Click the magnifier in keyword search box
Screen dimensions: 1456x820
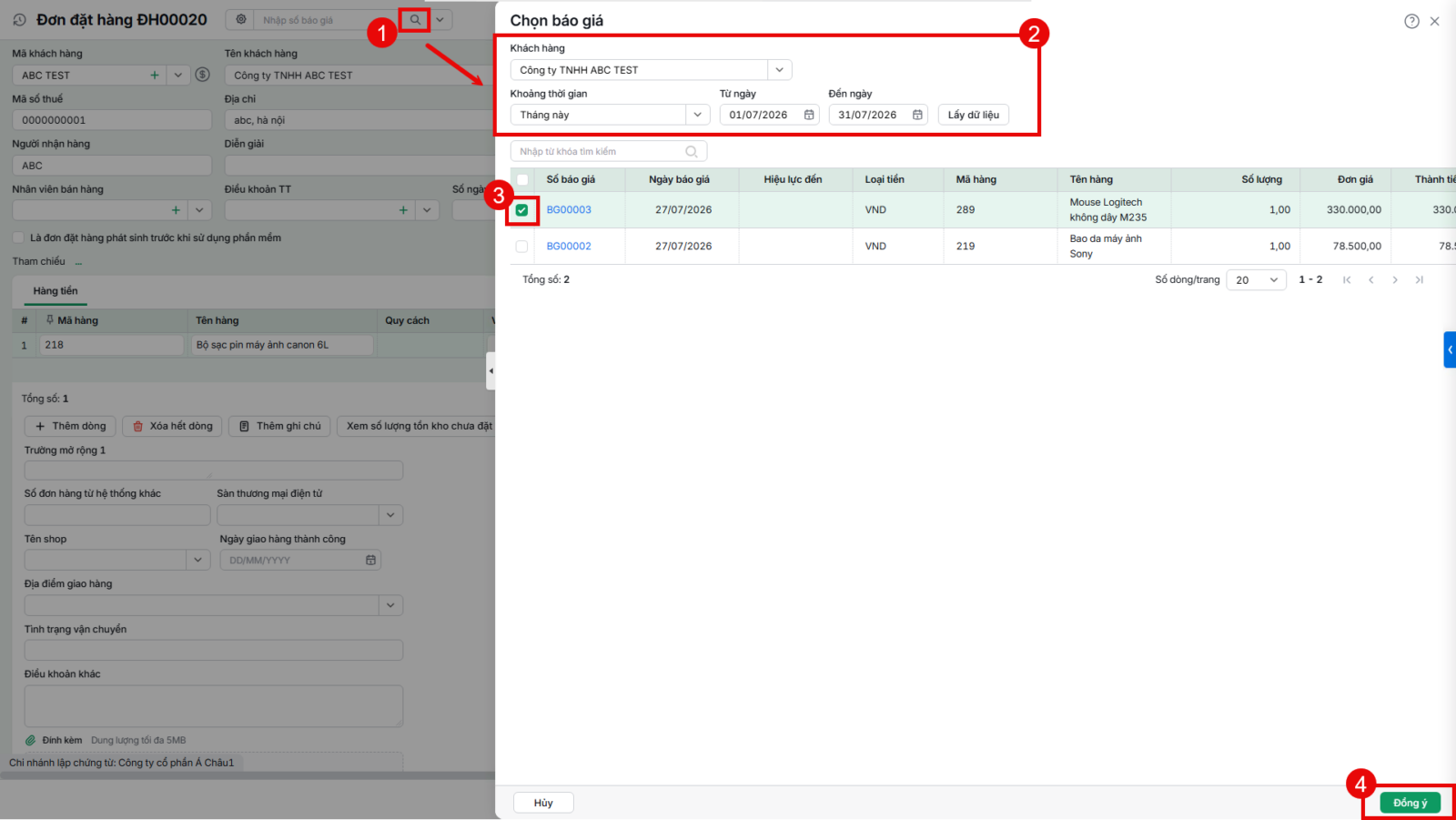692,152
